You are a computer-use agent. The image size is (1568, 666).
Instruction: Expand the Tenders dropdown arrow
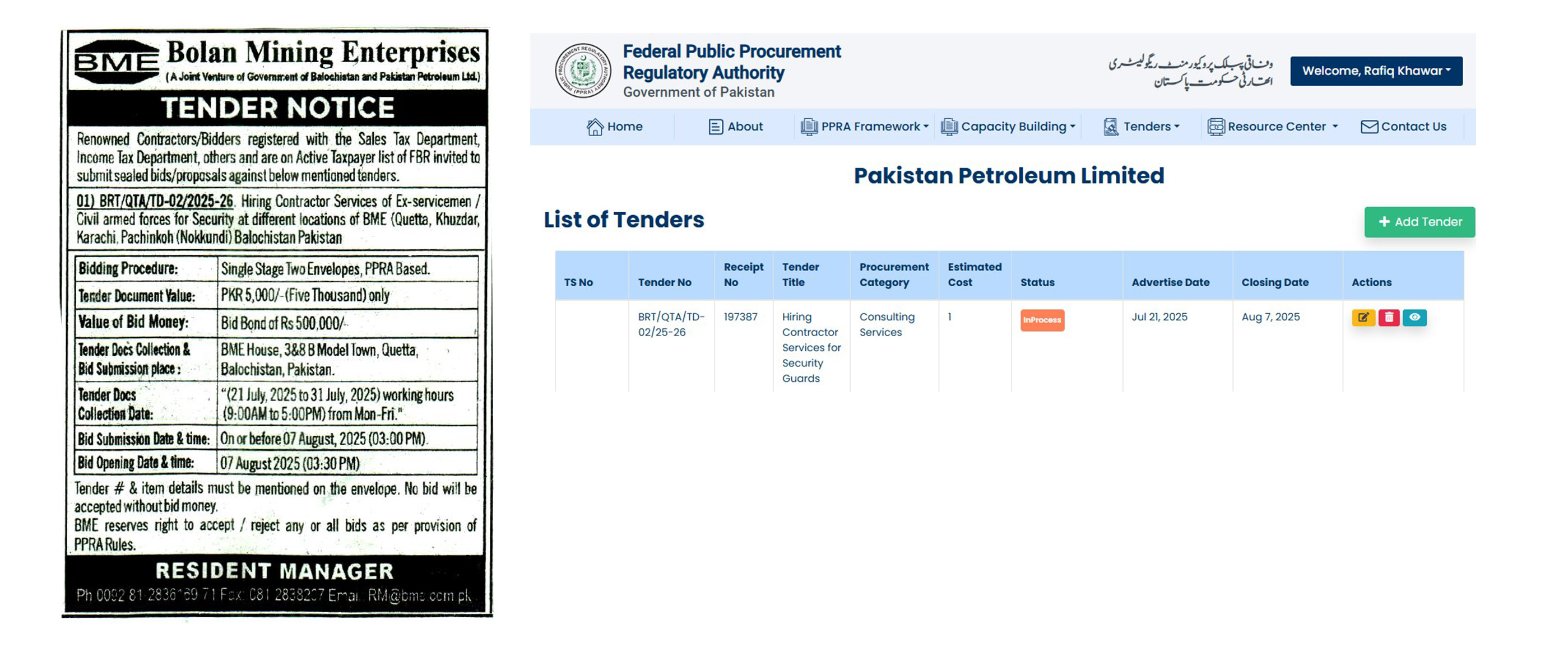tap(1177, 127)
